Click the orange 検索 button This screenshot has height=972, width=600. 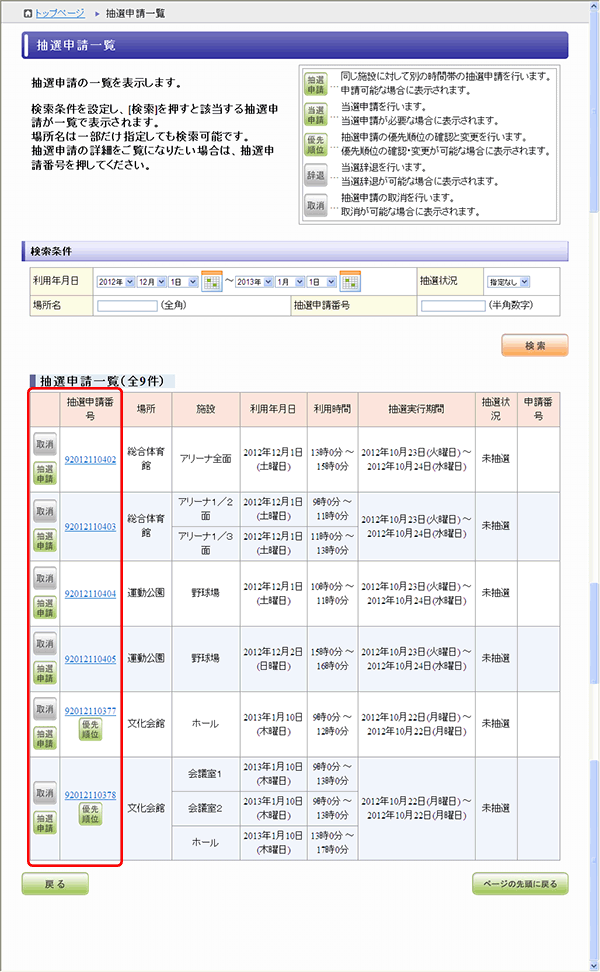pyautogui.click(x=535, y=345)
